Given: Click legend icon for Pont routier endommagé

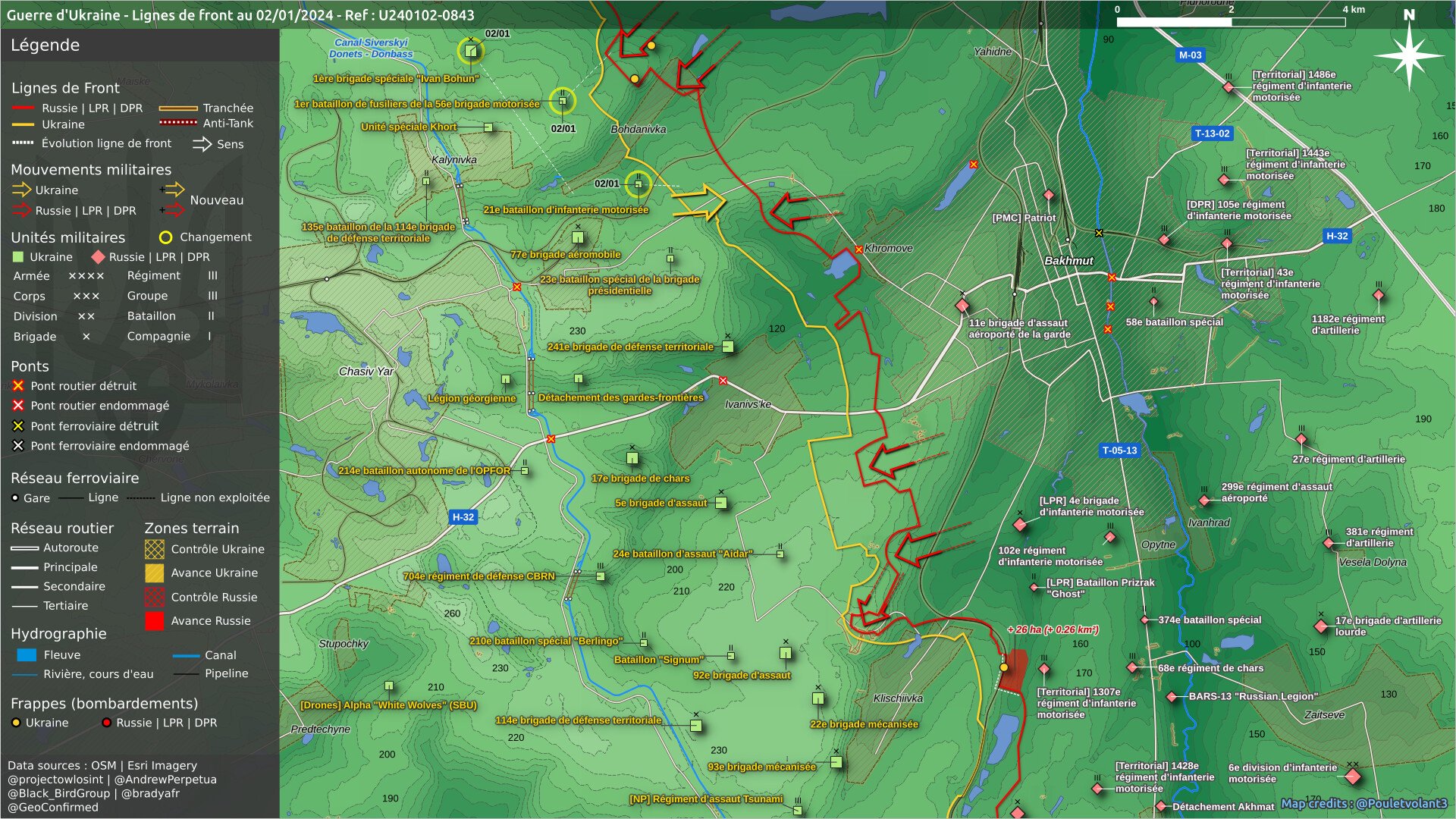Looking at the screenshot, I should click(x=18, y=406).
